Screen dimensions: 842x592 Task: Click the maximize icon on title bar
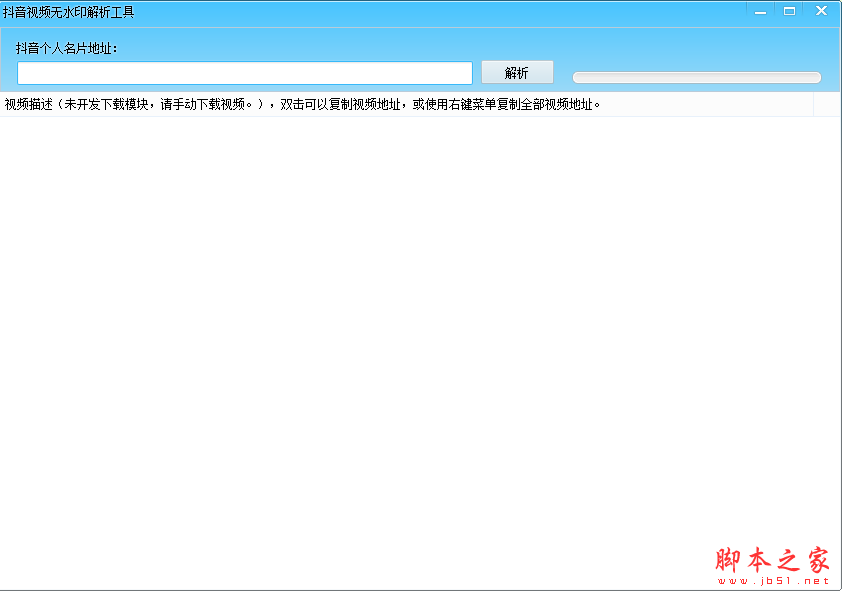point(789,10)
